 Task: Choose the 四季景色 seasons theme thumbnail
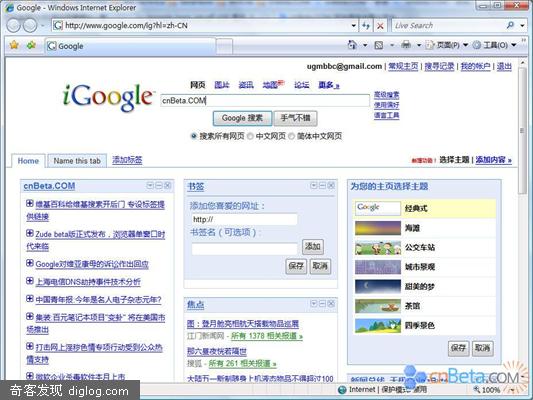pyautogui.click(x=378, y=325)
